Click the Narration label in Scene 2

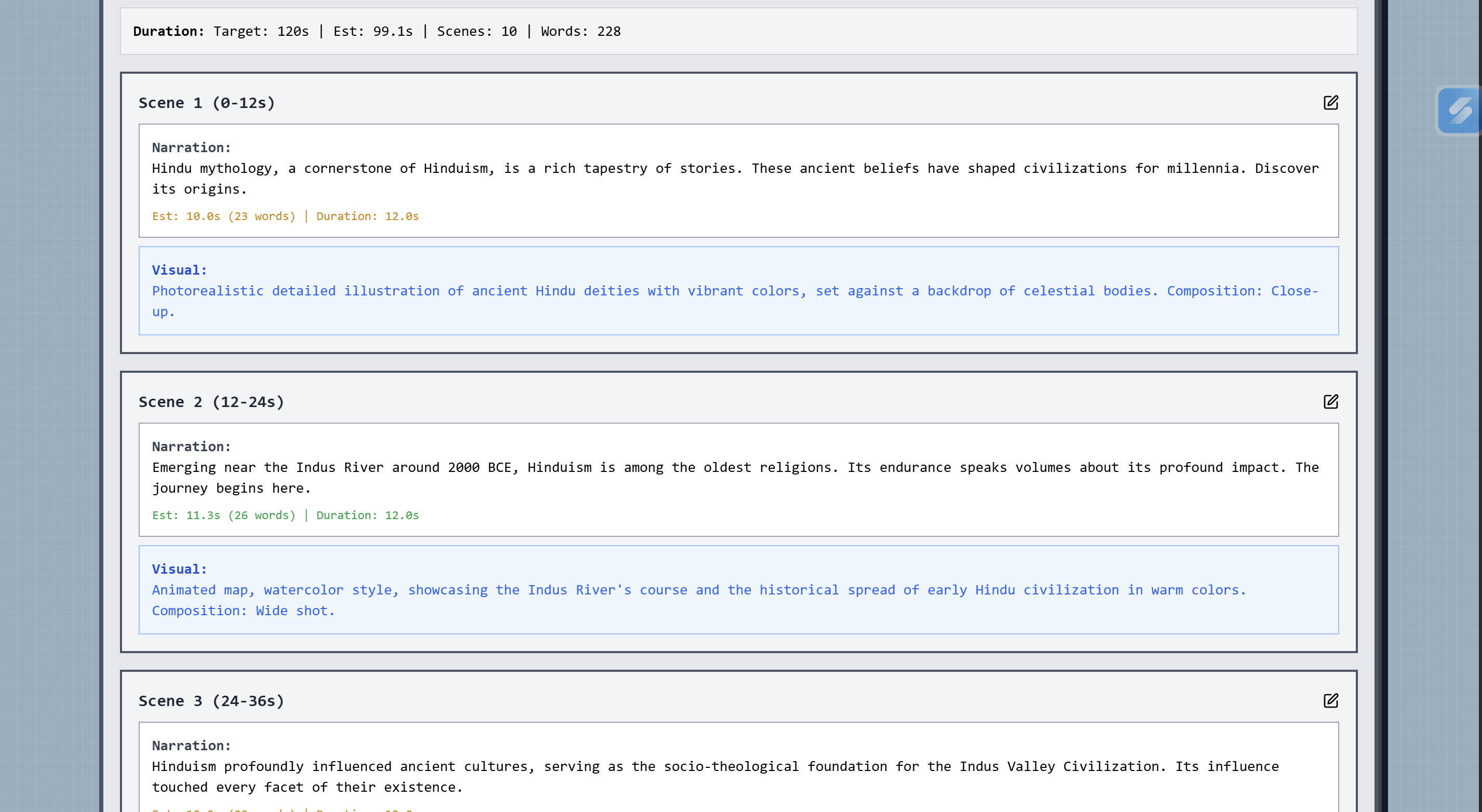pos(191,447)
